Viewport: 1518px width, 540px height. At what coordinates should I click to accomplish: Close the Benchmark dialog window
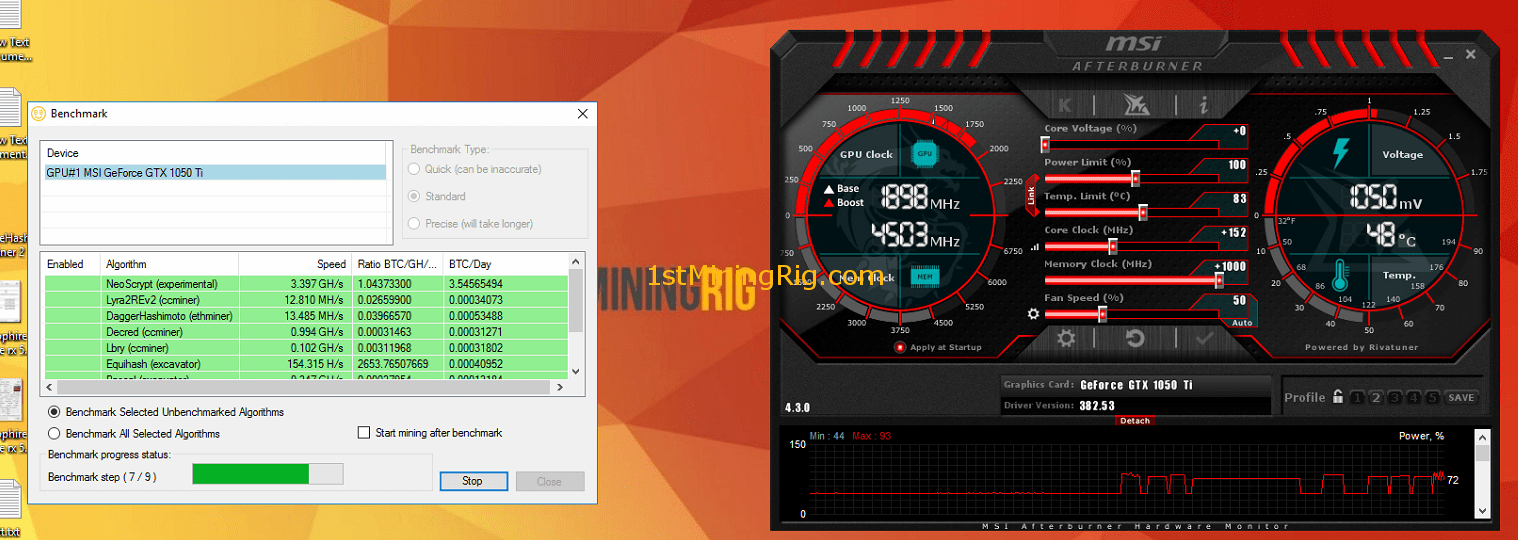583,113
